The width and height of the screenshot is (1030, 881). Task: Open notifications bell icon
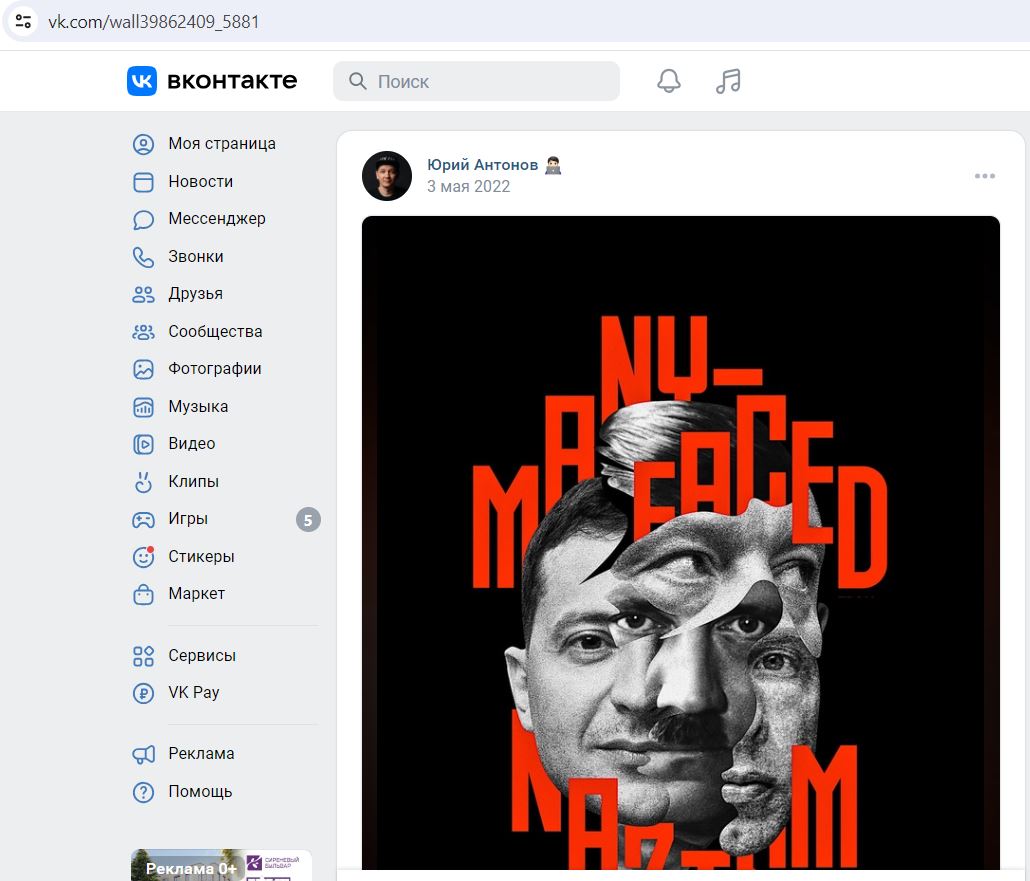tap(669, 81)
